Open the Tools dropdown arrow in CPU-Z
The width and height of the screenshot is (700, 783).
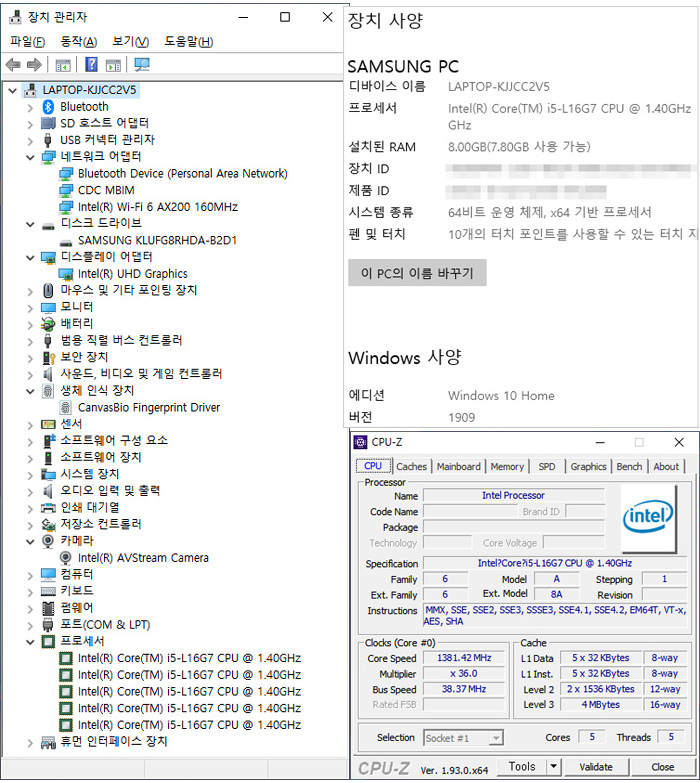click(x=553, y=766)
